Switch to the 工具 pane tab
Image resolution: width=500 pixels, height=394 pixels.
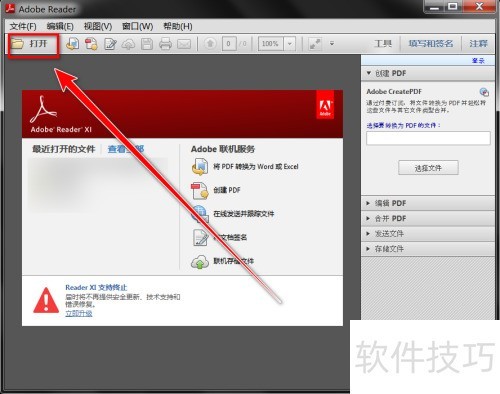383,44
